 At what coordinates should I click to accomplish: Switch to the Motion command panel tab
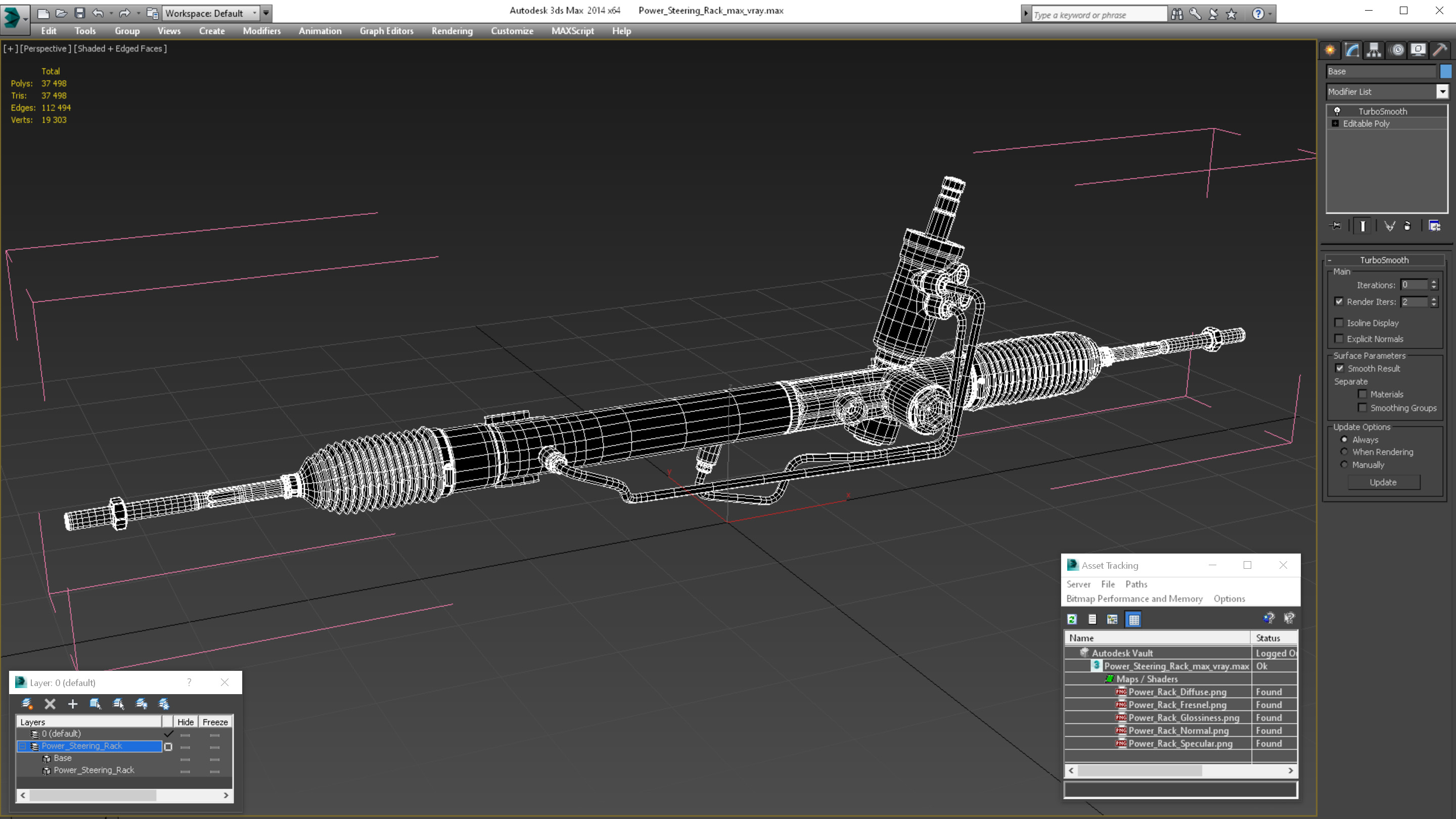(x=1397, y=51)
